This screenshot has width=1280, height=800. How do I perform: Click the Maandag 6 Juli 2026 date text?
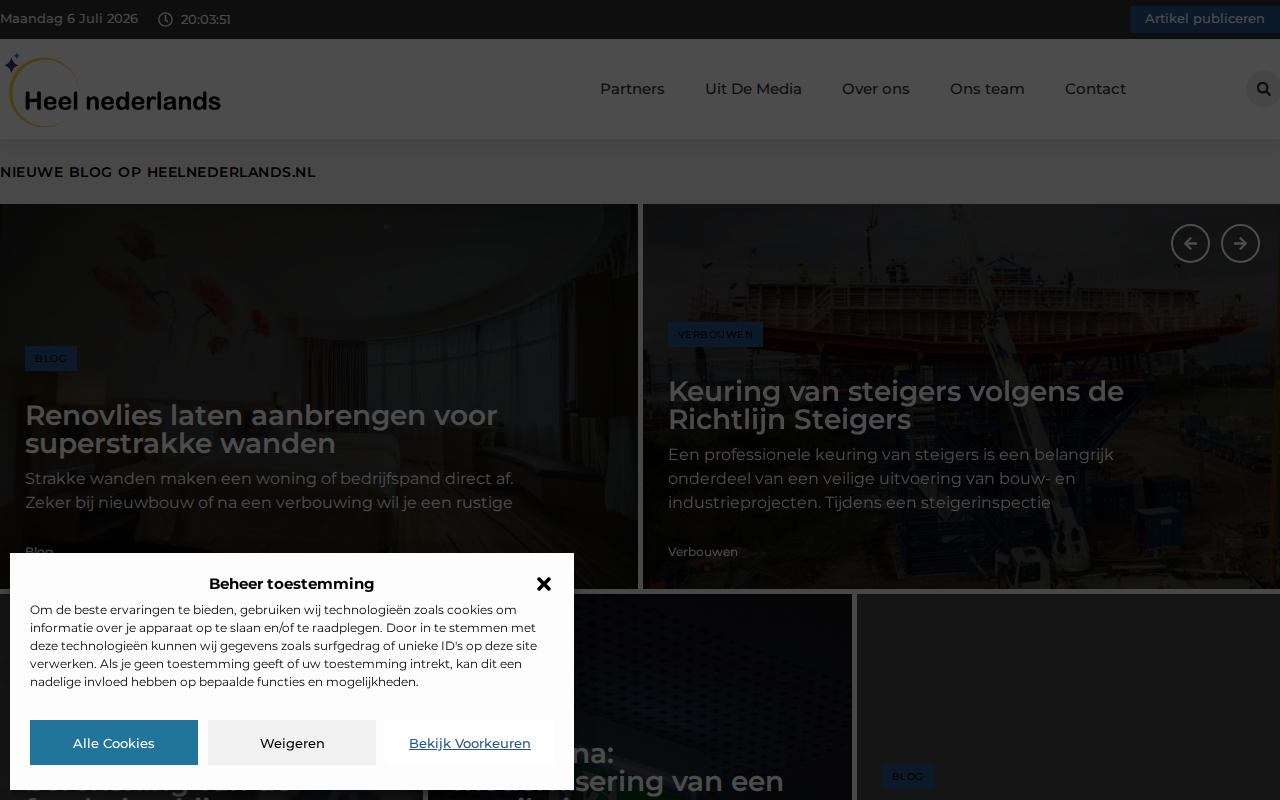click(69, 19)
